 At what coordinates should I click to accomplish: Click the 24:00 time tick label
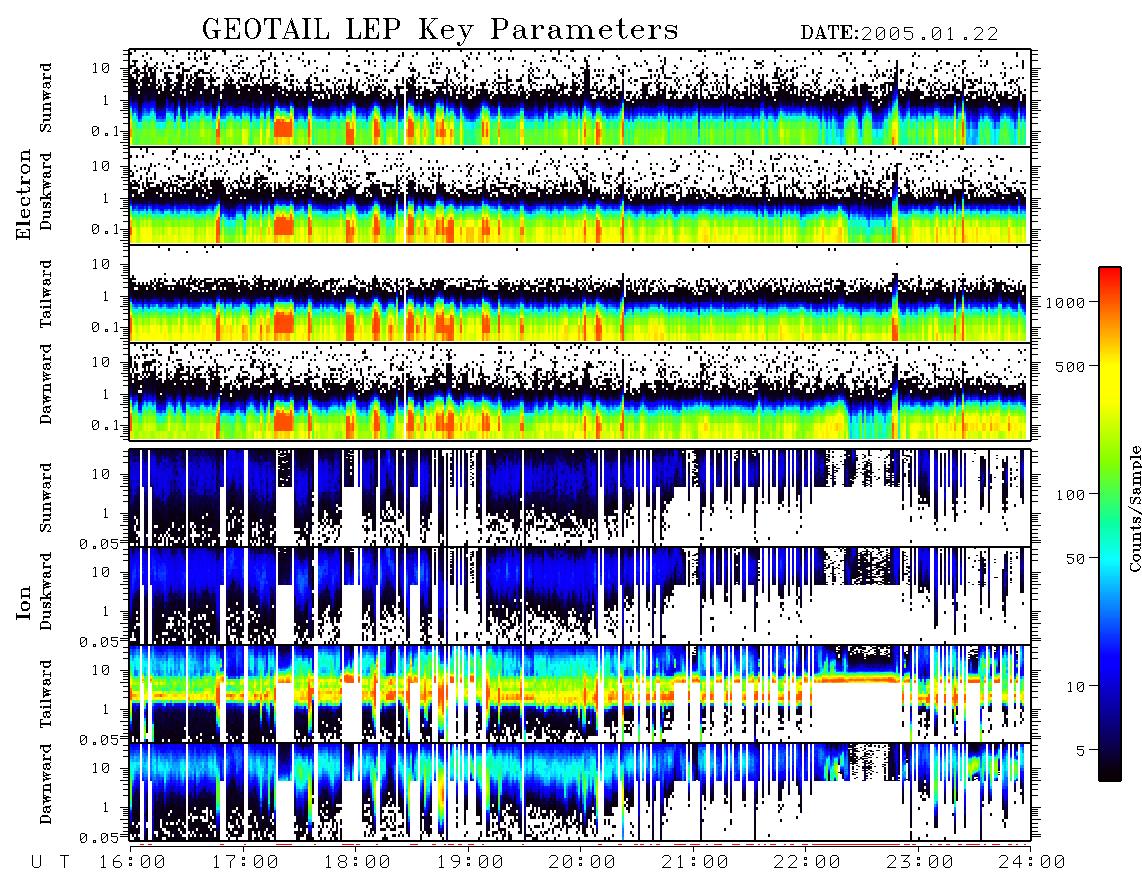tap(1033, 863)
